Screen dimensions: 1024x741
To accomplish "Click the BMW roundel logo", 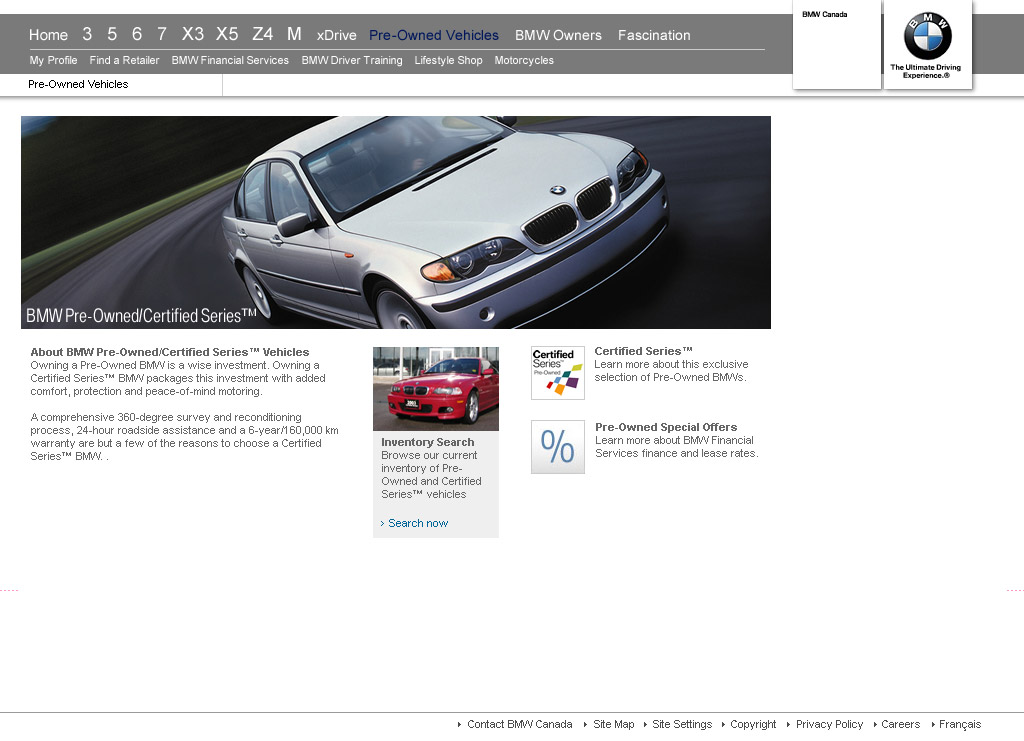I will pyautogui.click(x=927, y=36).
